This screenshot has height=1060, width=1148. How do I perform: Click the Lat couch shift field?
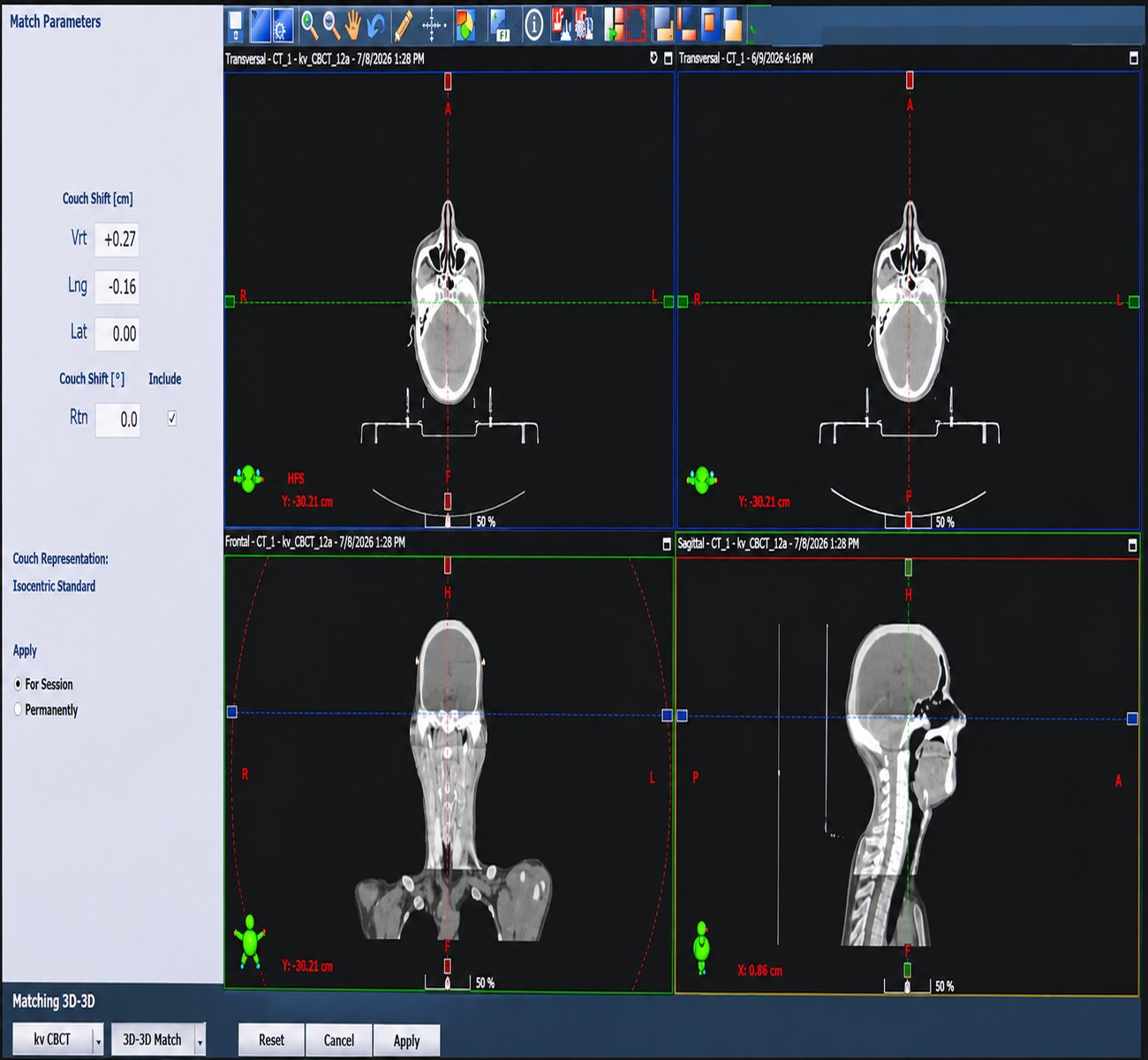coord(117,334)
